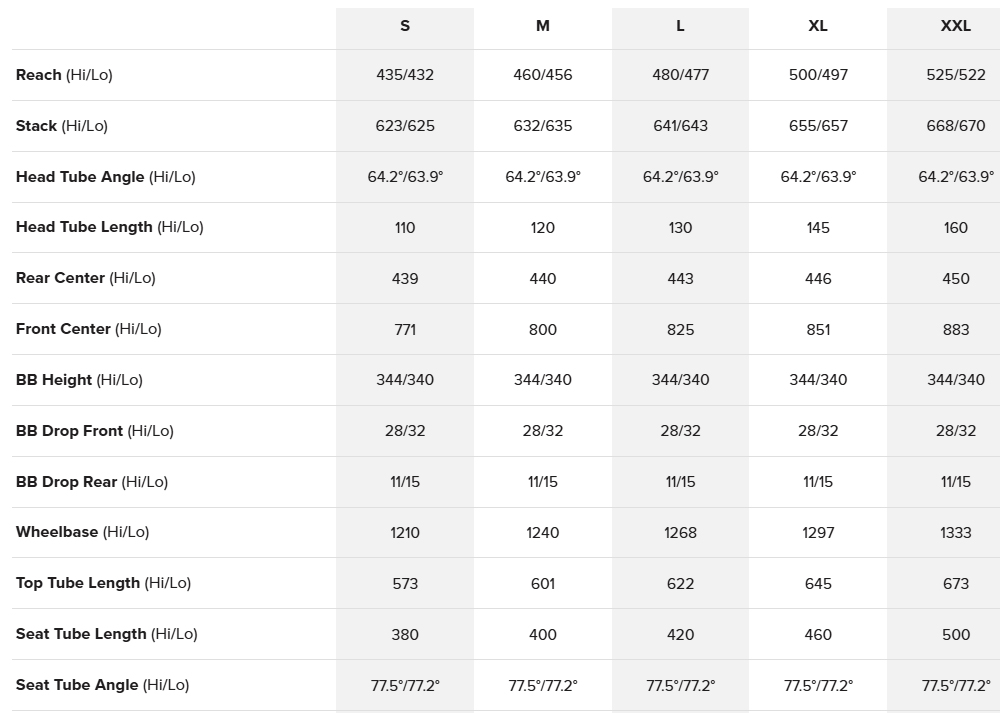Image resolution: width=1000 pixels, height=713 pixels.
Task: Click the Seat Tube Angle row label
Action: tap(102, 685)
